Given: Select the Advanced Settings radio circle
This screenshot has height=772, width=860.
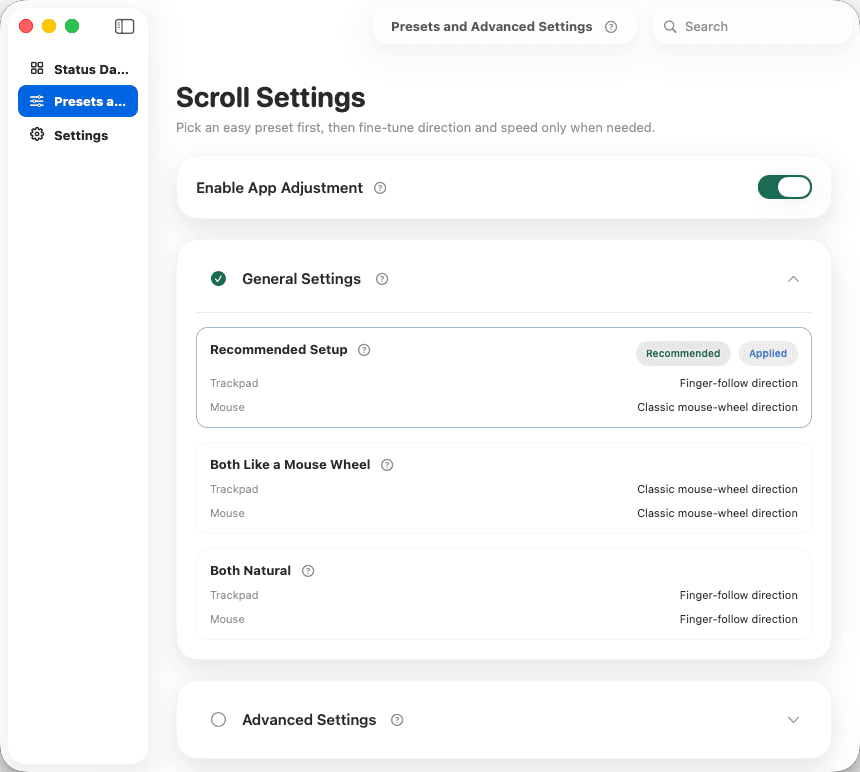Looking at the screenshot, I should tap(218, 719).
